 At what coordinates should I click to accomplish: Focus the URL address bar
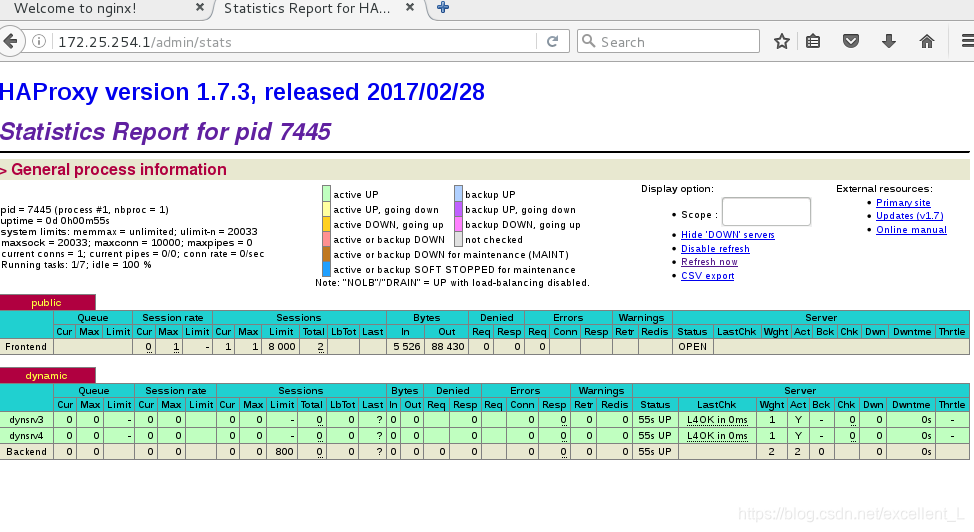pos(295,42)
